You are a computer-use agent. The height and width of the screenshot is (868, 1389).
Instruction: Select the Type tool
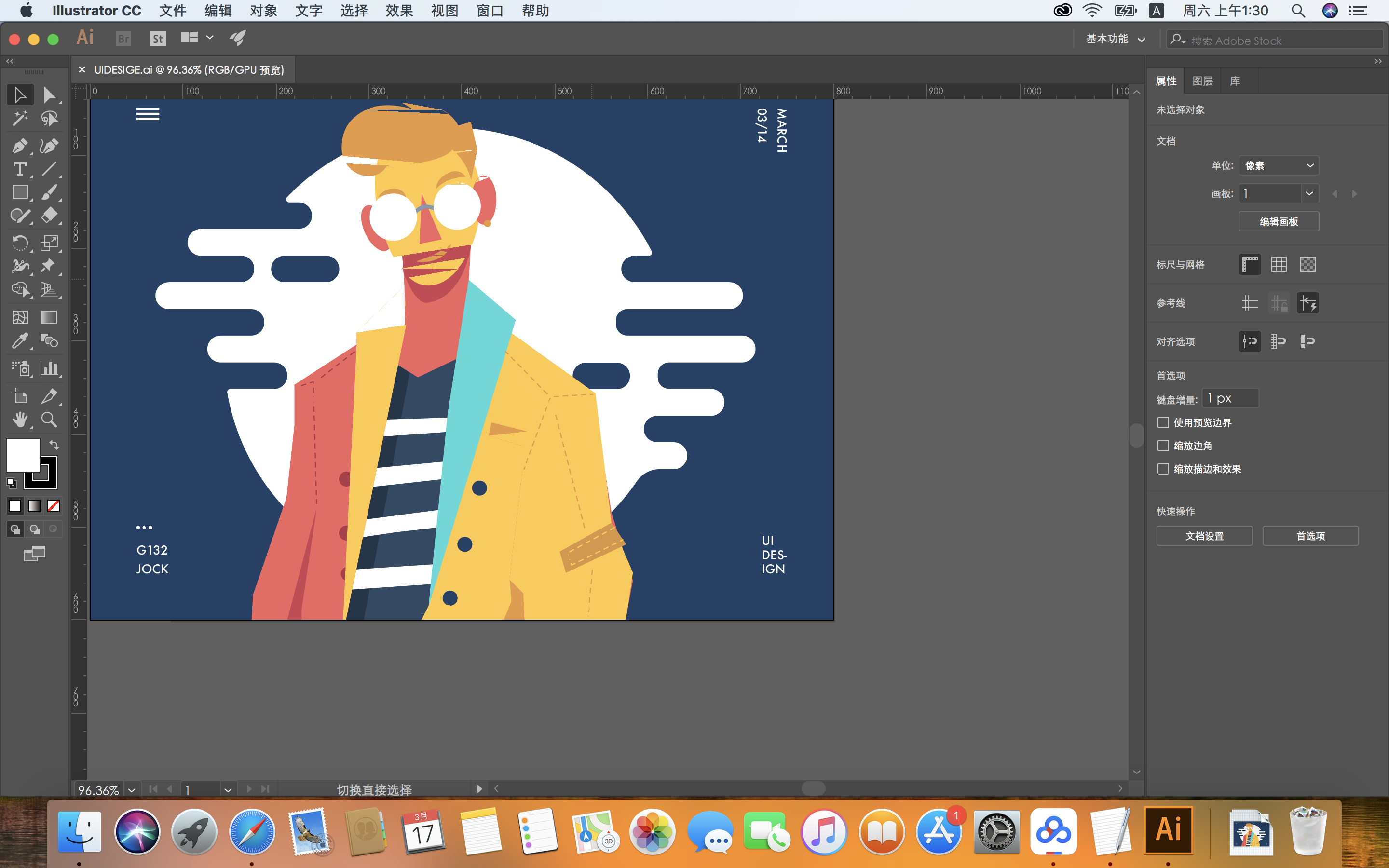19,169
